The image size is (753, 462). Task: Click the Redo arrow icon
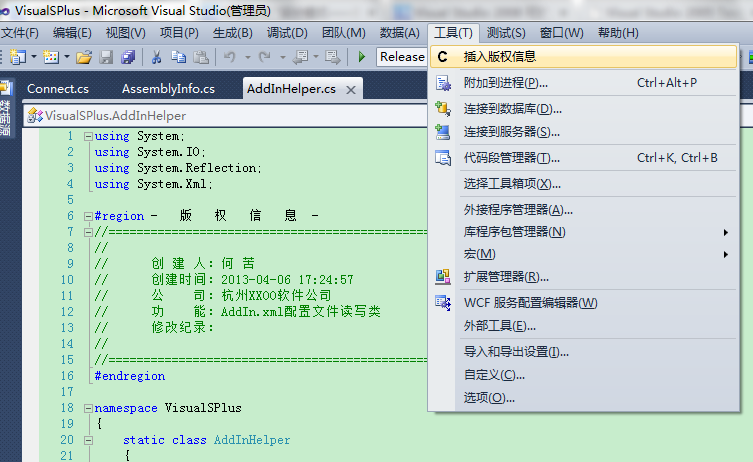[x=265, y=58]
